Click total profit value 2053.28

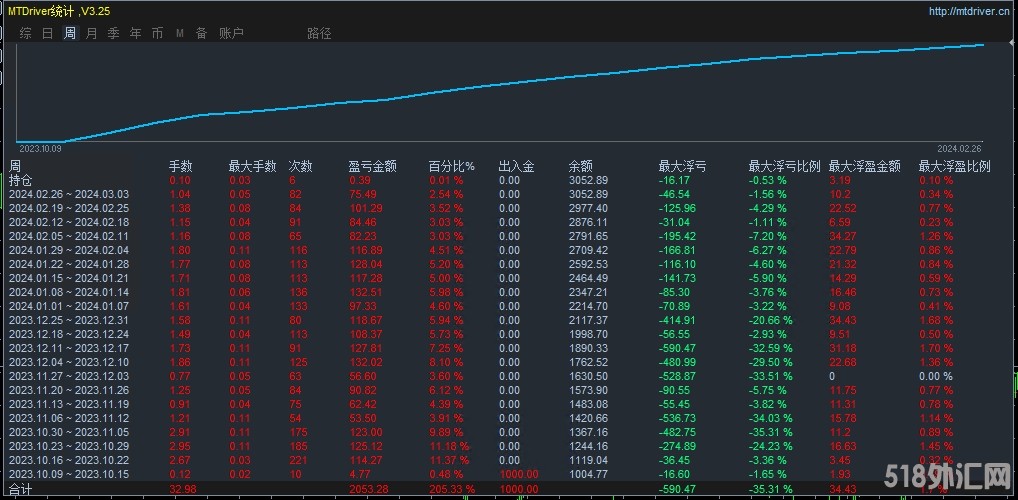tap(368, 489)
